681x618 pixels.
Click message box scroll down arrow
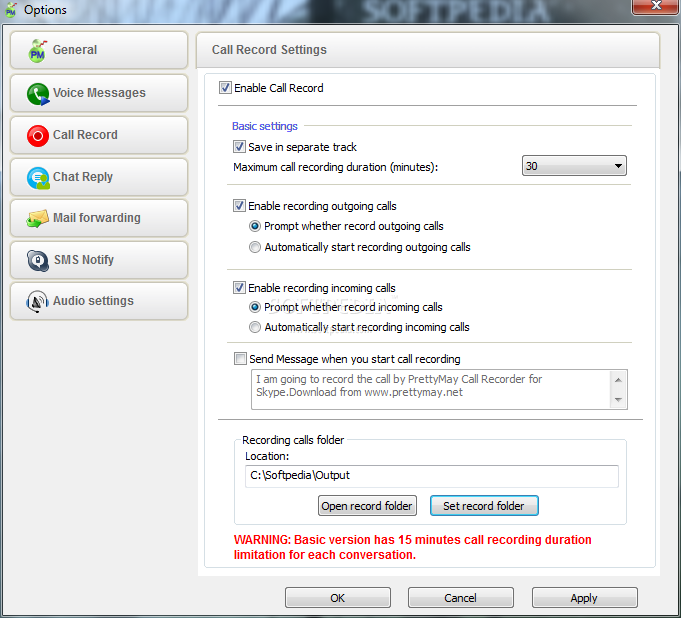tap(618, 400)
